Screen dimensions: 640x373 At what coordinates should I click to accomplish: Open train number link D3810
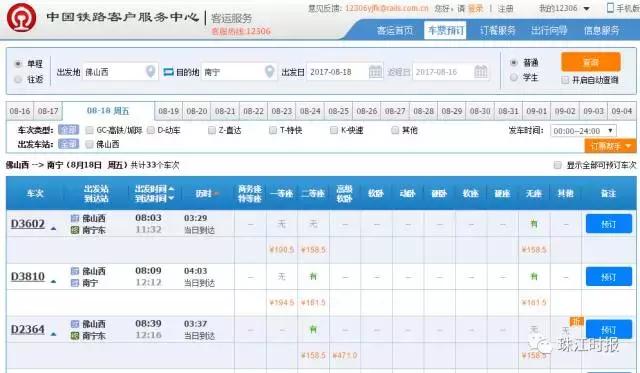28,276
